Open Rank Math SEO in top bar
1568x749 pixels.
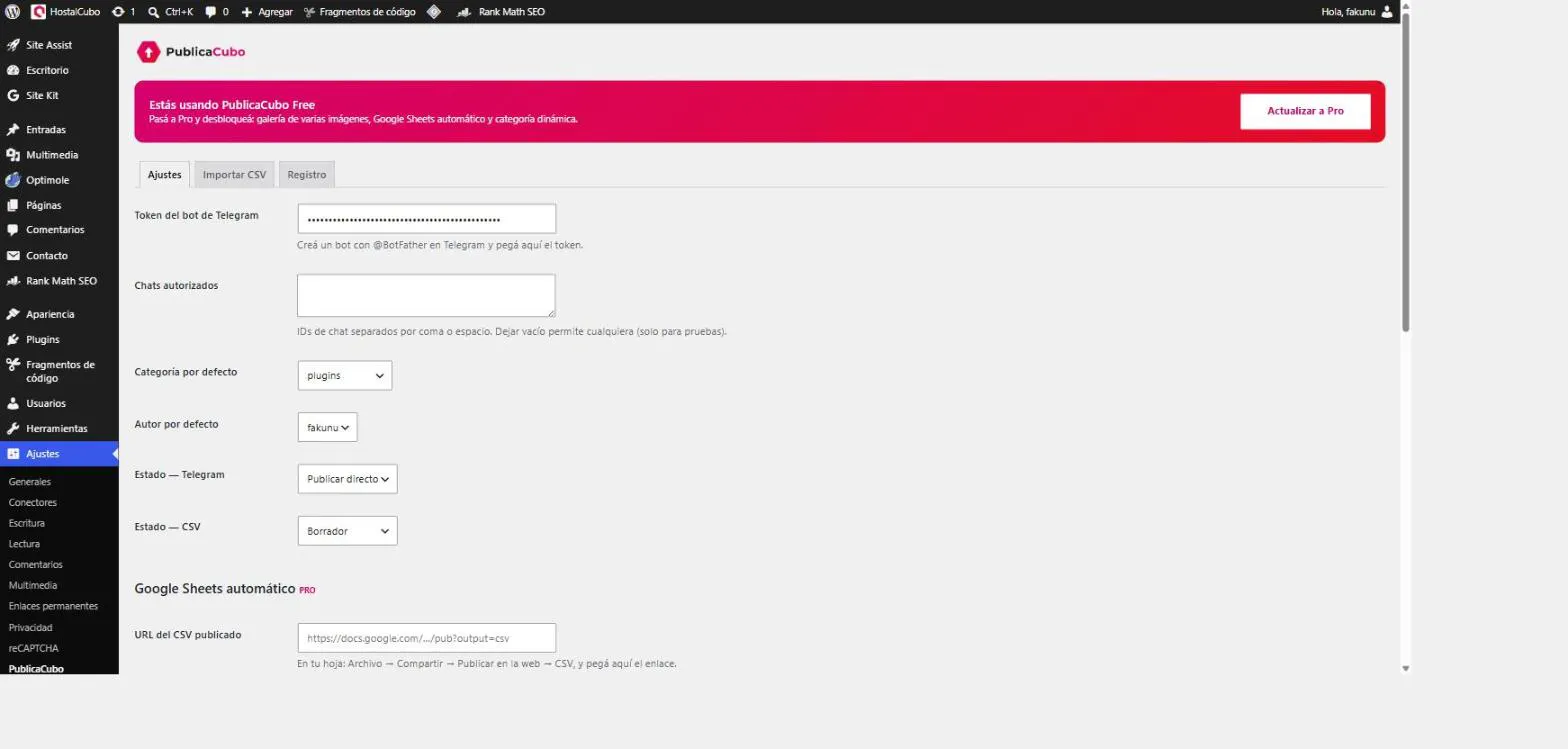pyautogui.click(x=501, y=12)
